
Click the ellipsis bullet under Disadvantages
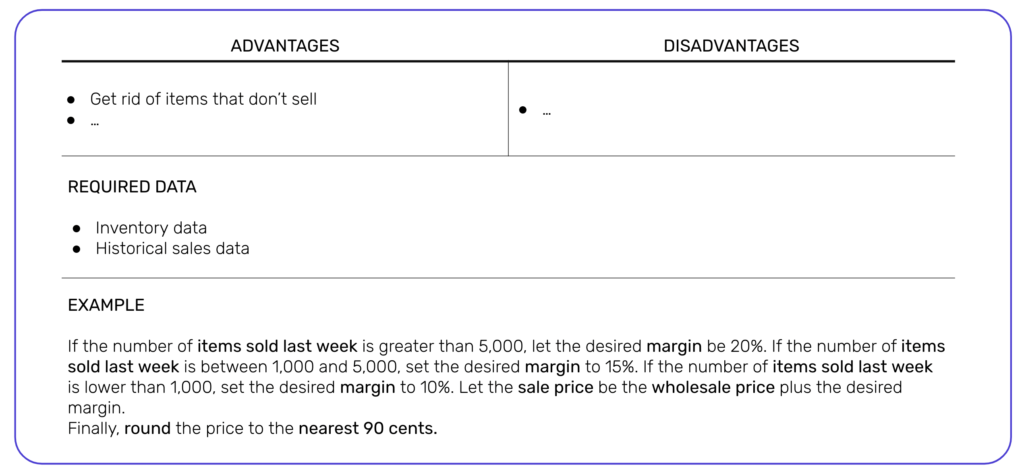click(x=547, y=112)
